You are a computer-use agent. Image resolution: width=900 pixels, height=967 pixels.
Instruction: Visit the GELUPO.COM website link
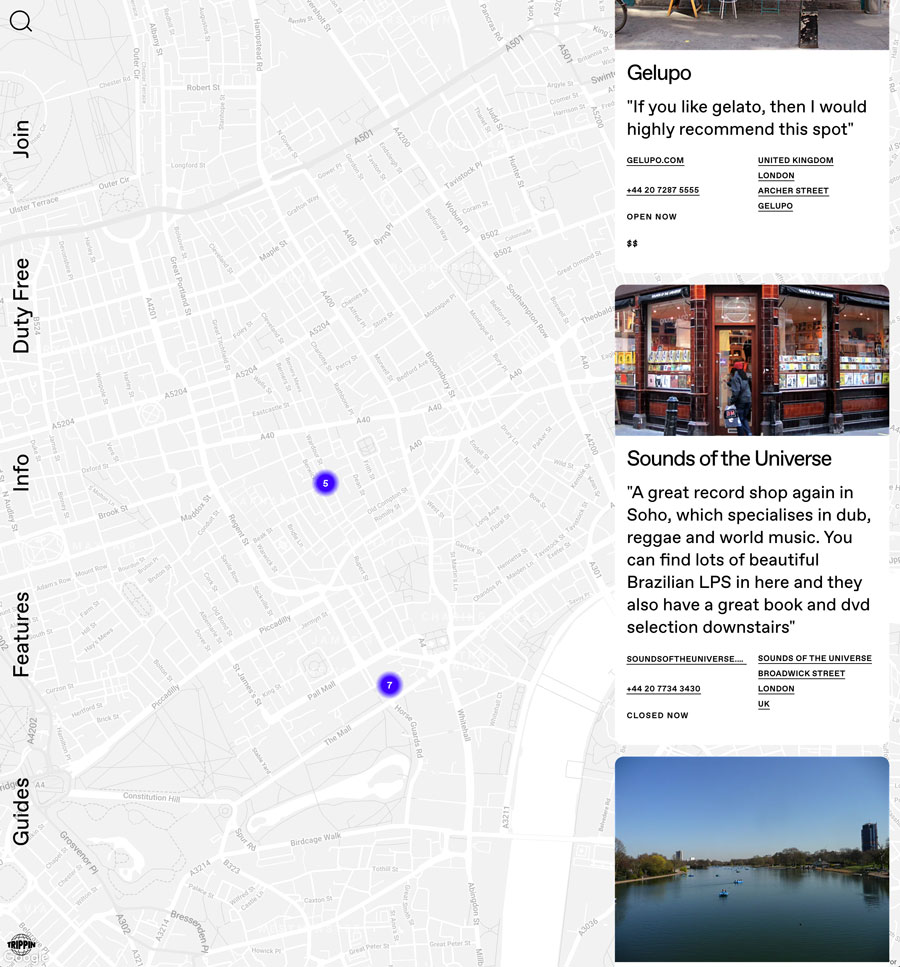[x=655, y=160]
